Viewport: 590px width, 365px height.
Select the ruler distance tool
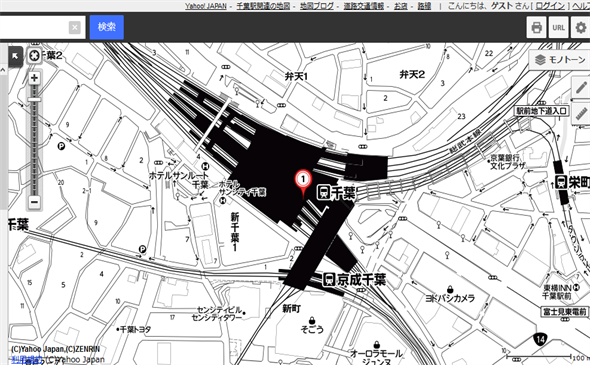581,113
